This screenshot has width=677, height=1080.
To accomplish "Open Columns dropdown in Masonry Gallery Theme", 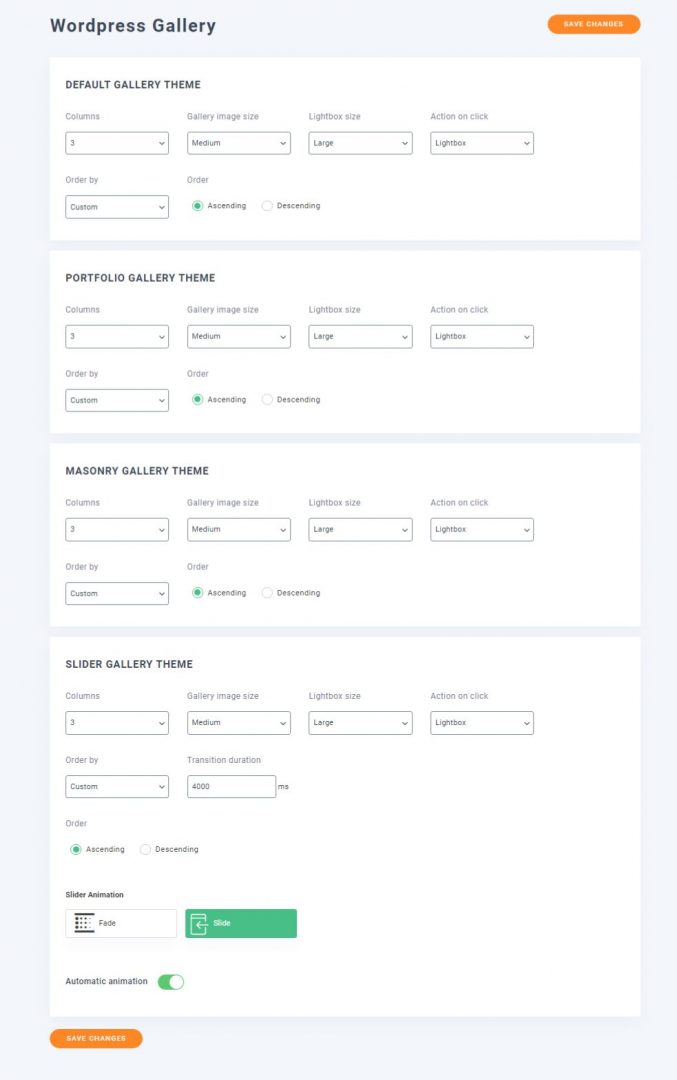I will pyautogui.click(x=117, y=530).
